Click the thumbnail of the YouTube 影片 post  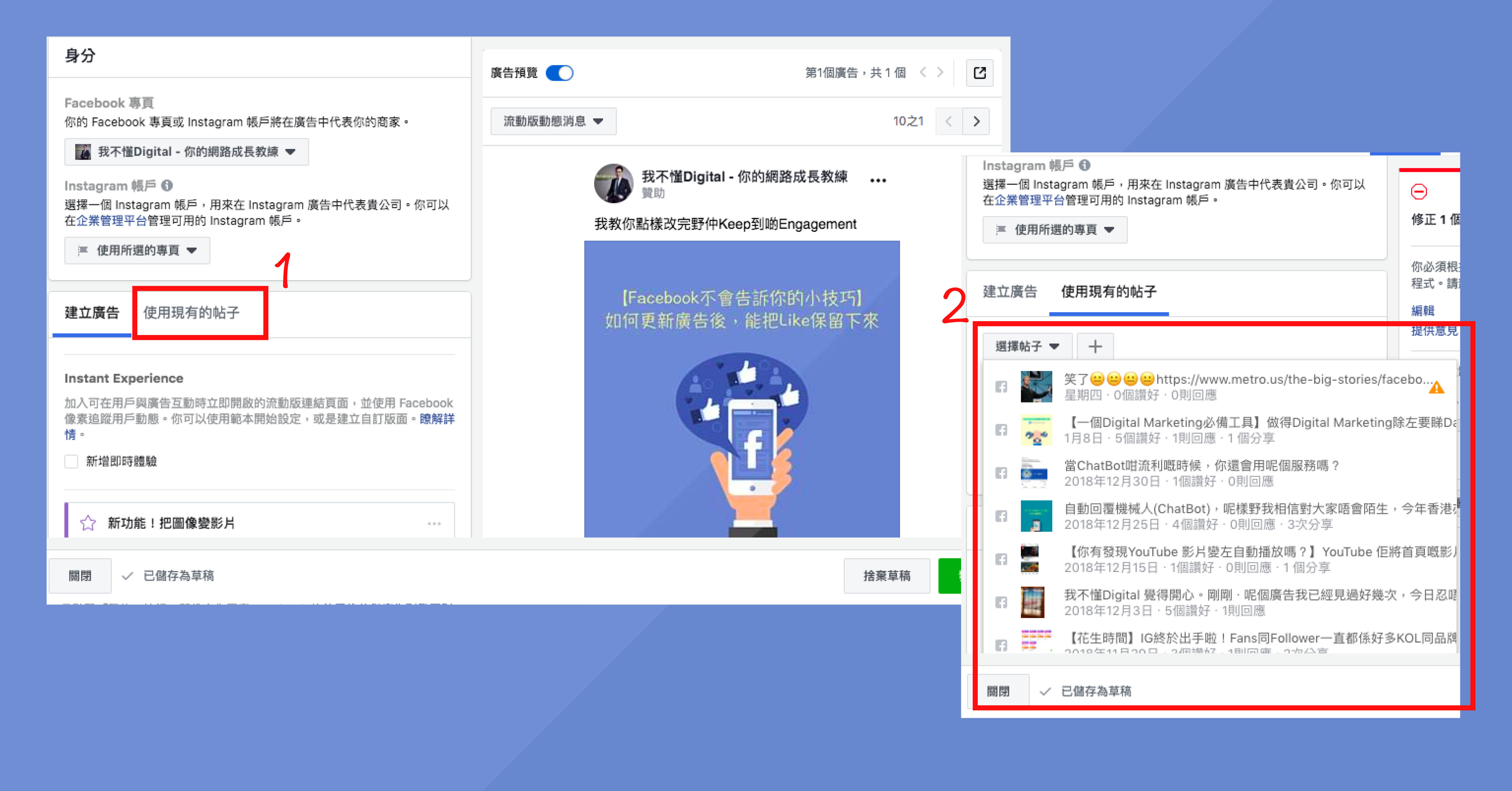click(x=1030, y=559)
